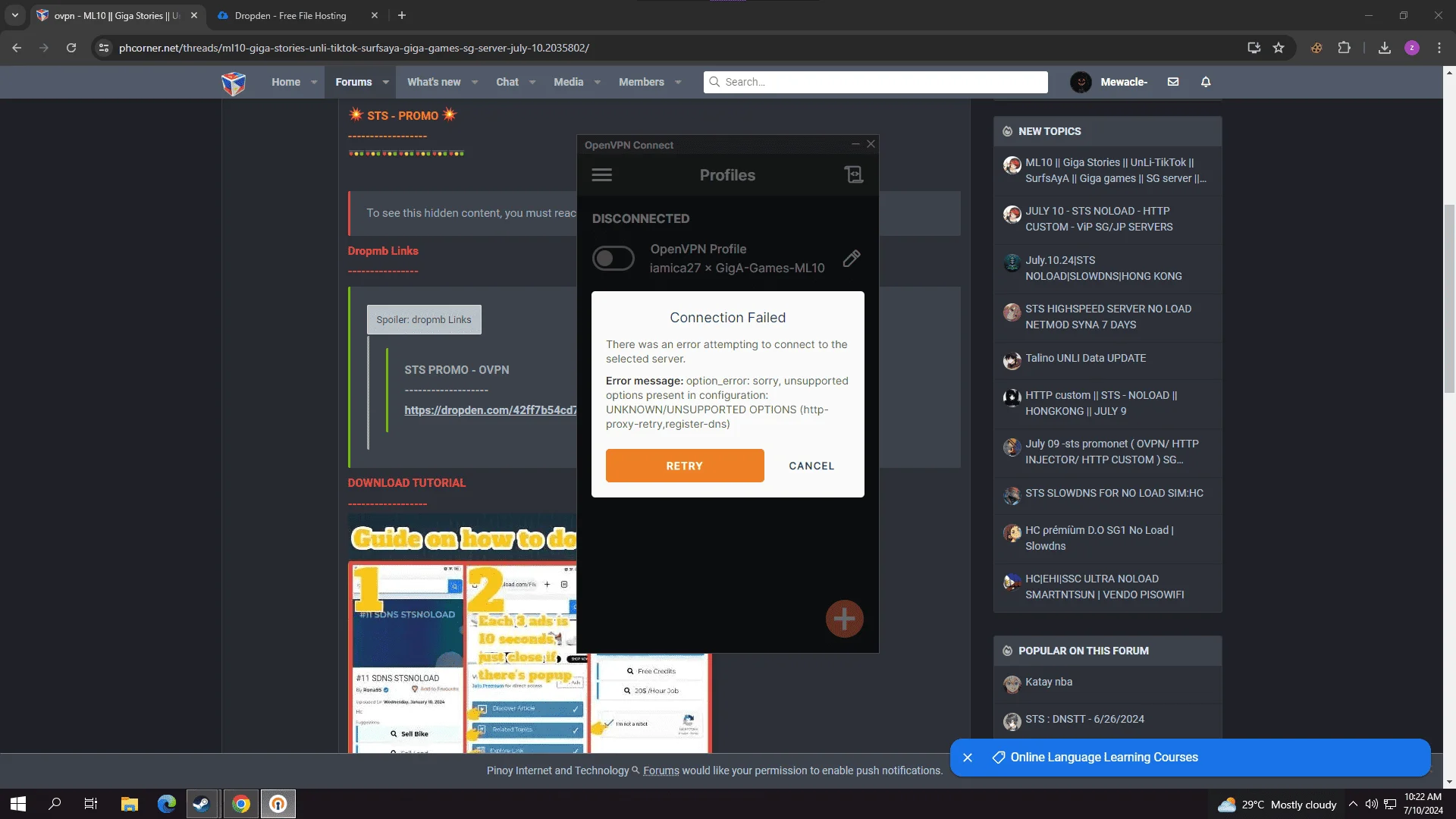This screenshot has height=819, width=1456.
Task: Expand the Chat dropdown arrow
Action: pyautogui.click(x=532, y=82)
